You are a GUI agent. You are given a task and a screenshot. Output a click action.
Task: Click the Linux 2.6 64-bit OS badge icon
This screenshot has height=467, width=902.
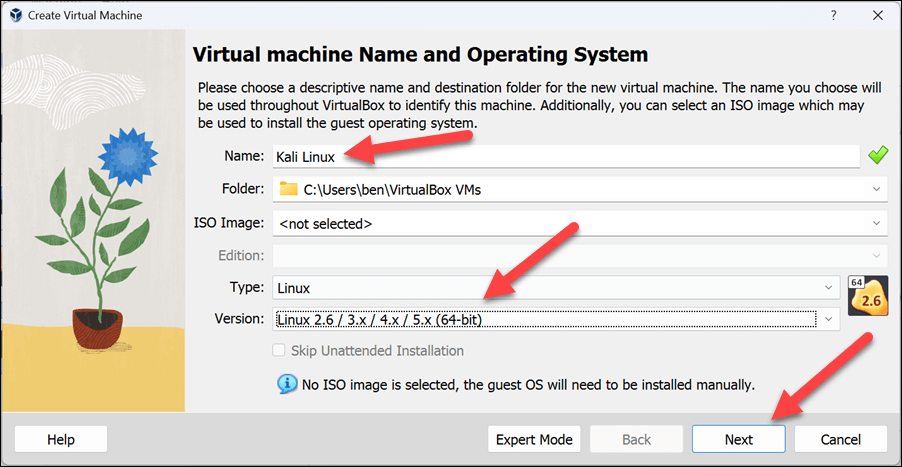(867, 296)
